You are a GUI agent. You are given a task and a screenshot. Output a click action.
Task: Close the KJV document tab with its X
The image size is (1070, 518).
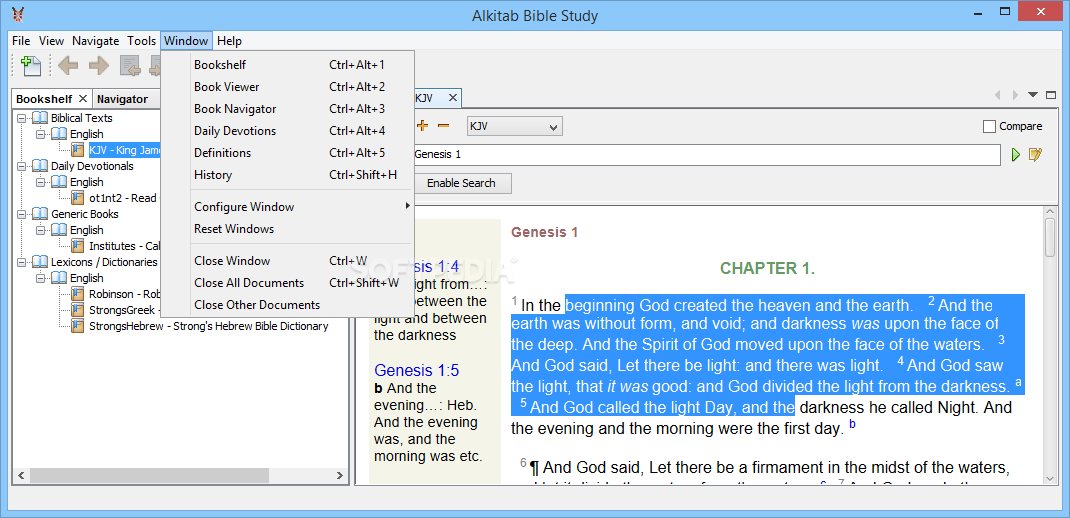tap(452, 98)
